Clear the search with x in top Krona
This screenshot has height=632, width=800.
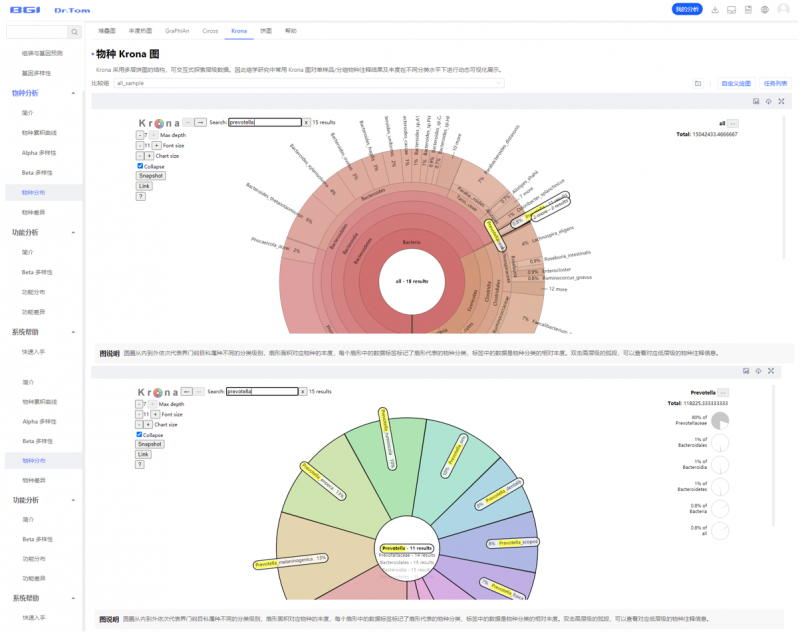[305, 122]
